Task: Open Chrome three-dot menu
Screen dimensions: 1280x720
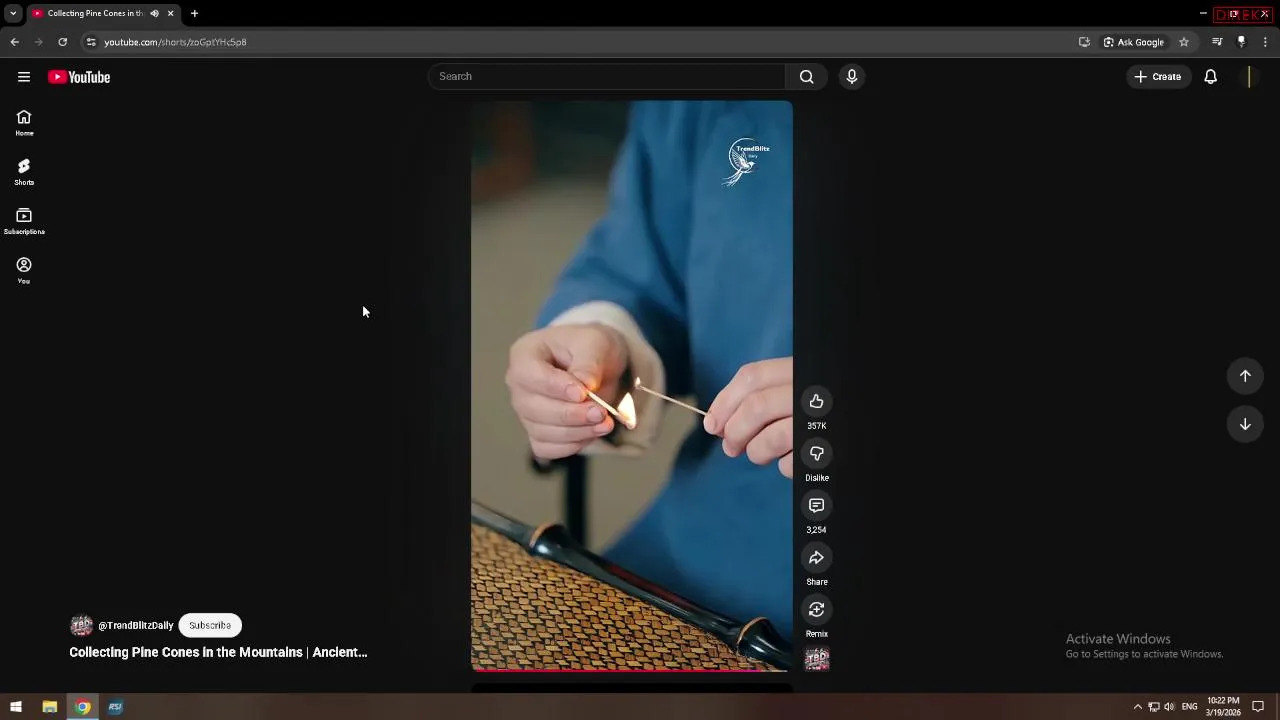Action: (1265, 42)
